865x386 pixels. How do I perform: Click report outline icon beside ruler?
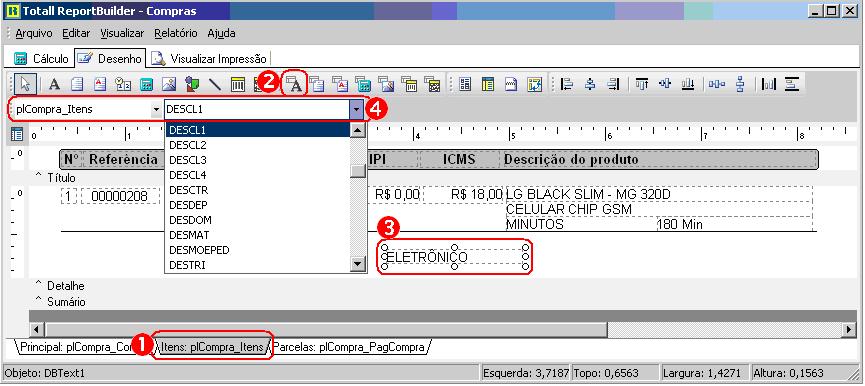point(17,134)
